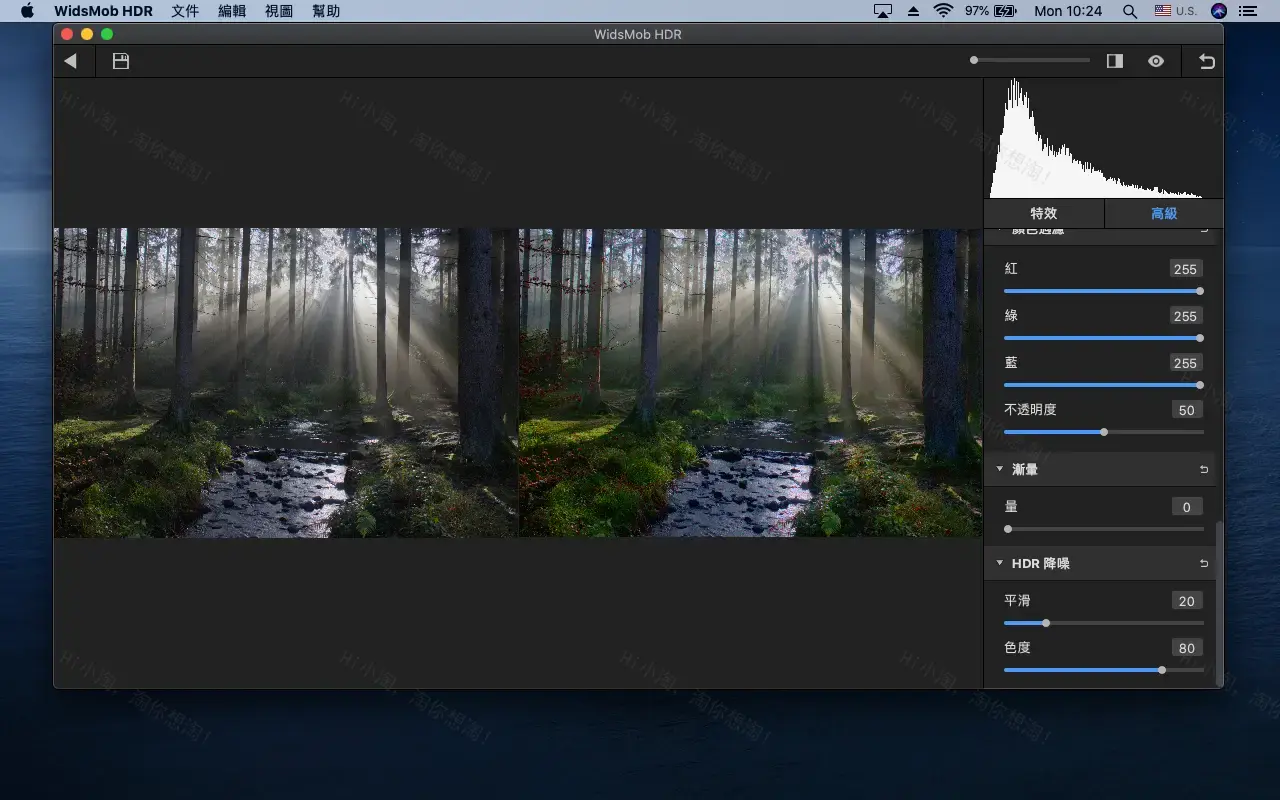1280x800 pixels.
Task: Click the save image floppy disk icon
Action: coord(120,61)
